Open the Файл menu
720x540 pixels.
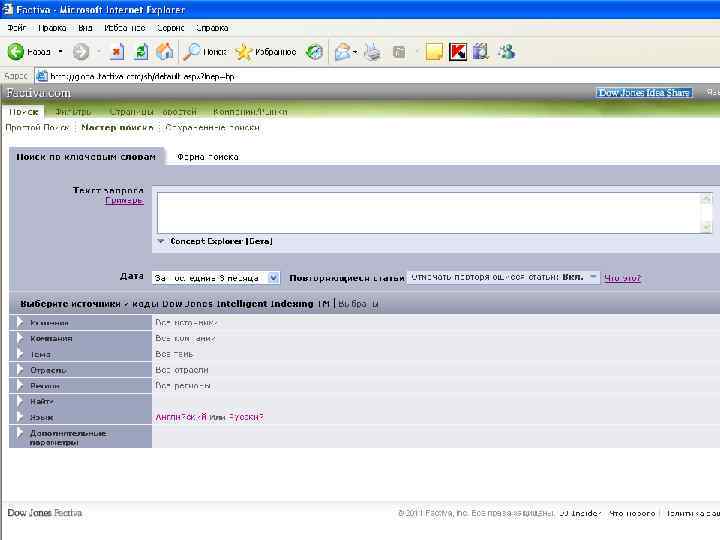(x=17, y=28)
